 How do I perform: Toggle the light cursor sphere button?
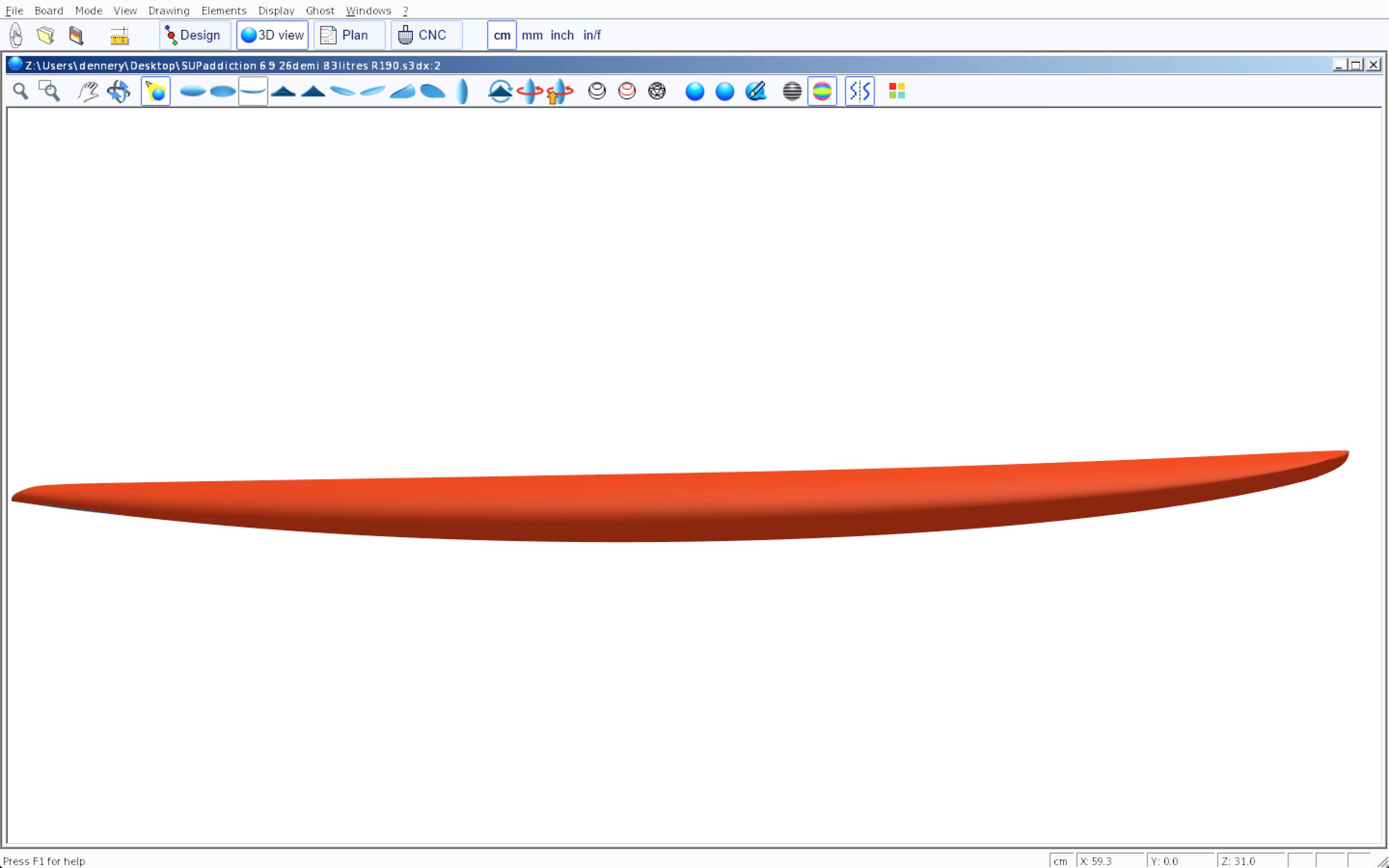[x=156, y=91]
